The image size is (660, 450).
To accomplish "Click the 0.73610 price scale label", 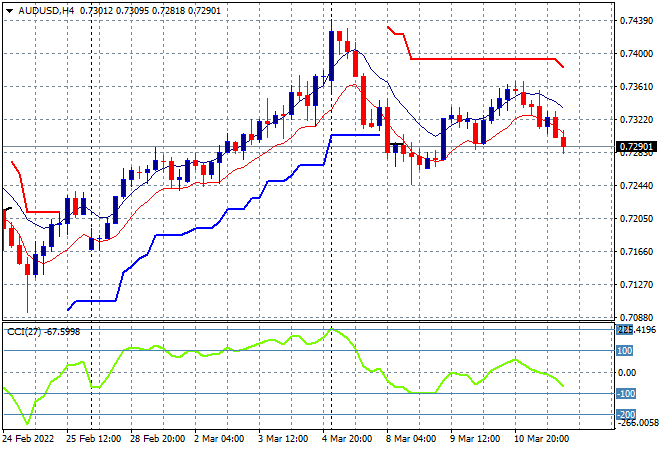I will point(636,86).
